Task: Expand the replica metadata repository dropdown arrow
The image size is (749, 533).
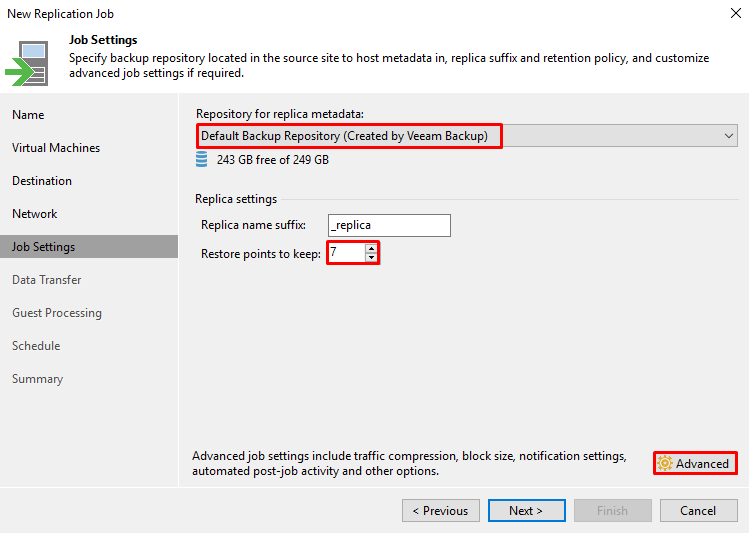Action: [728, 136]
